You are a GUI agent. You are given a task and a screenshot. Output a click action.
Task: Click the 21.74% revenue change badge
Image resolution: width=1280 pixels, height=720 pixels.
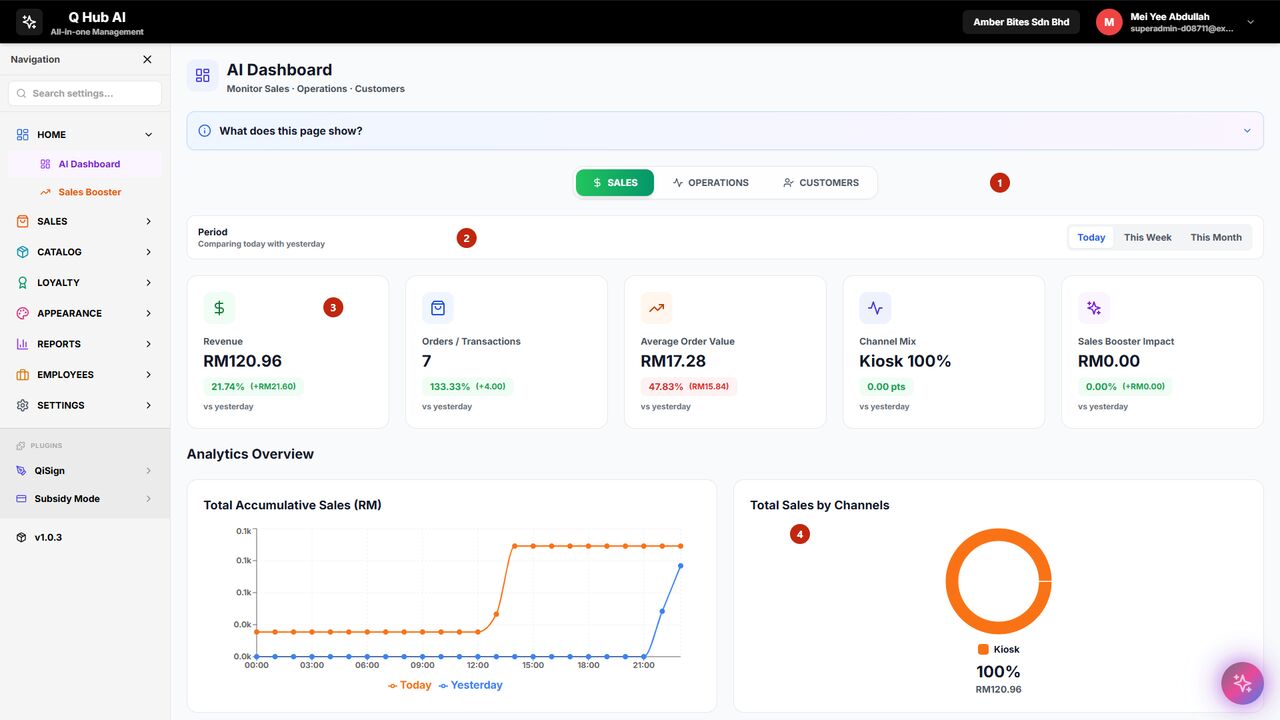(253, 386)
